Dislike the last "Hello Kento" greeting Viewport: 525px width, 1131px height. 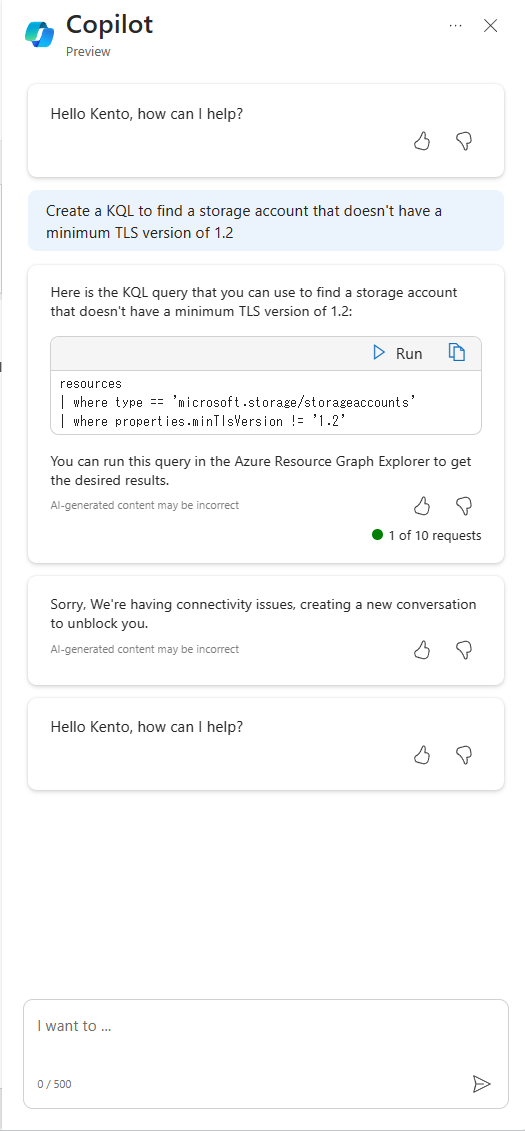(464, 754)
